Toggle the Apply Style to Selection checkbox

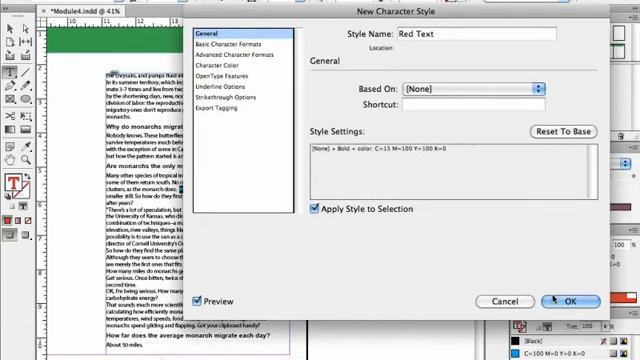tap(314, 209)
